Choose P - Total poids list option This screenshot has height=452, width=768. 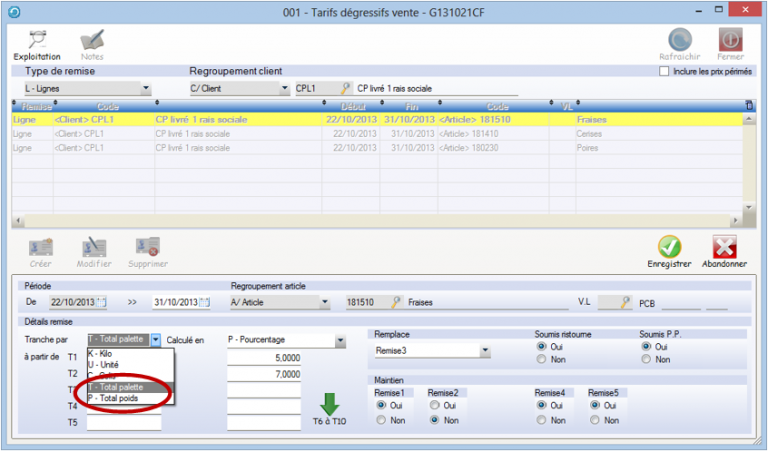click(115, 398)
